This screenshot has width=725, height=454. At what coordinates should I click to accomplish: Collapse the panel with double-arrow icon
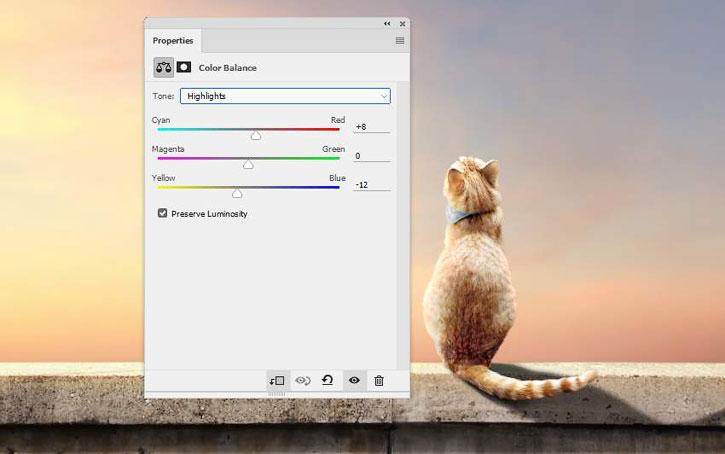pos(387,24)
